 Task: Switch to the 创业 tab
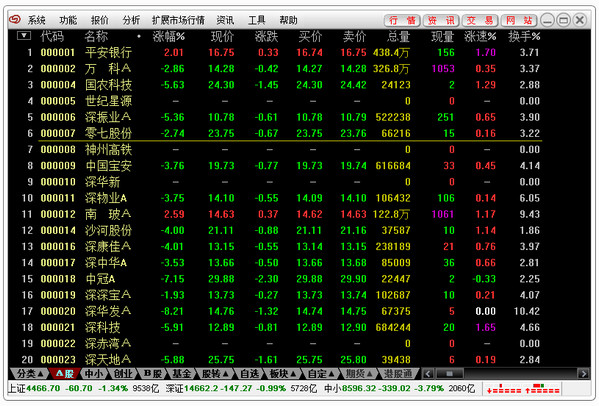pos(123,374)
